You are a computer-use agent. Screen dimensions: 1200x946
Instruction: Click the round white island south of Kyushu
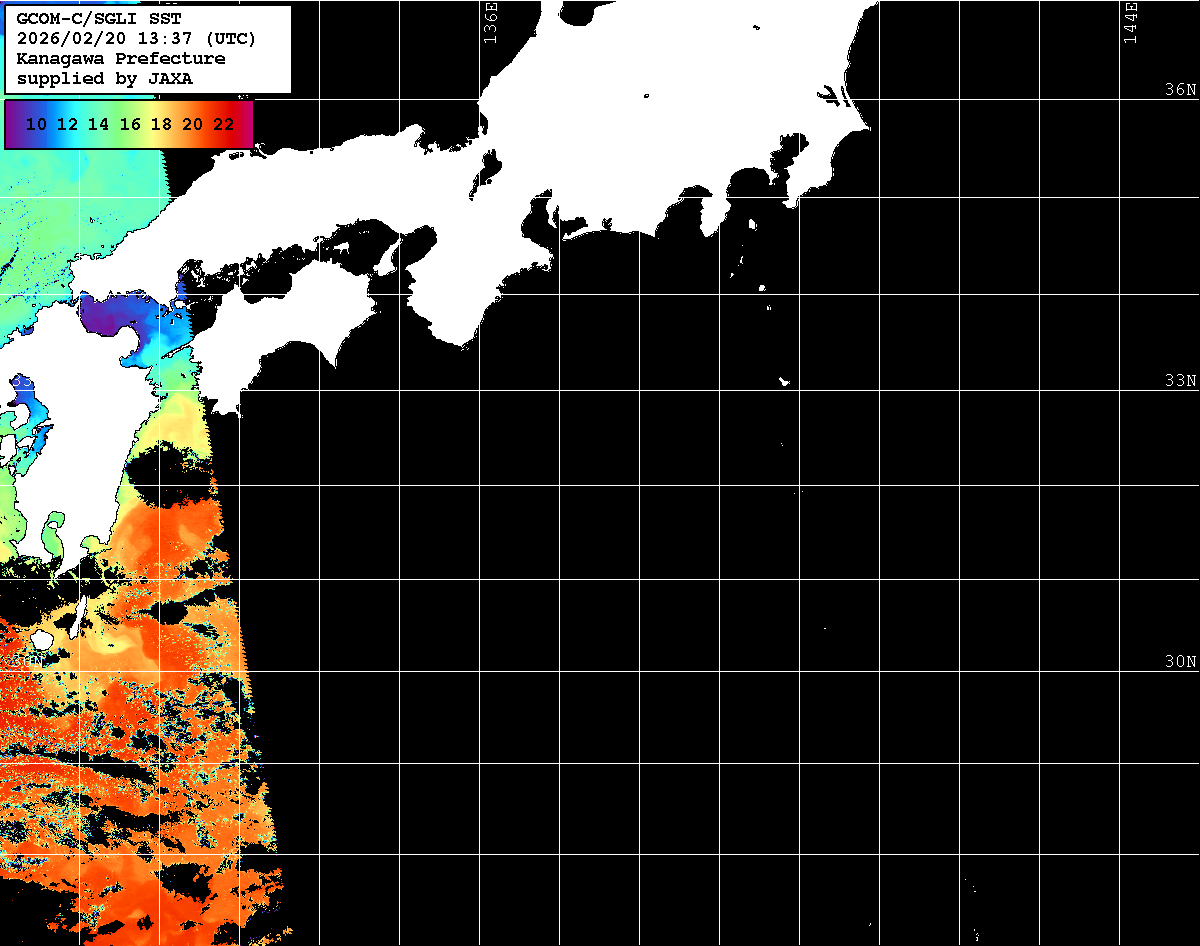pyautogui.click(x=41, y=638)
